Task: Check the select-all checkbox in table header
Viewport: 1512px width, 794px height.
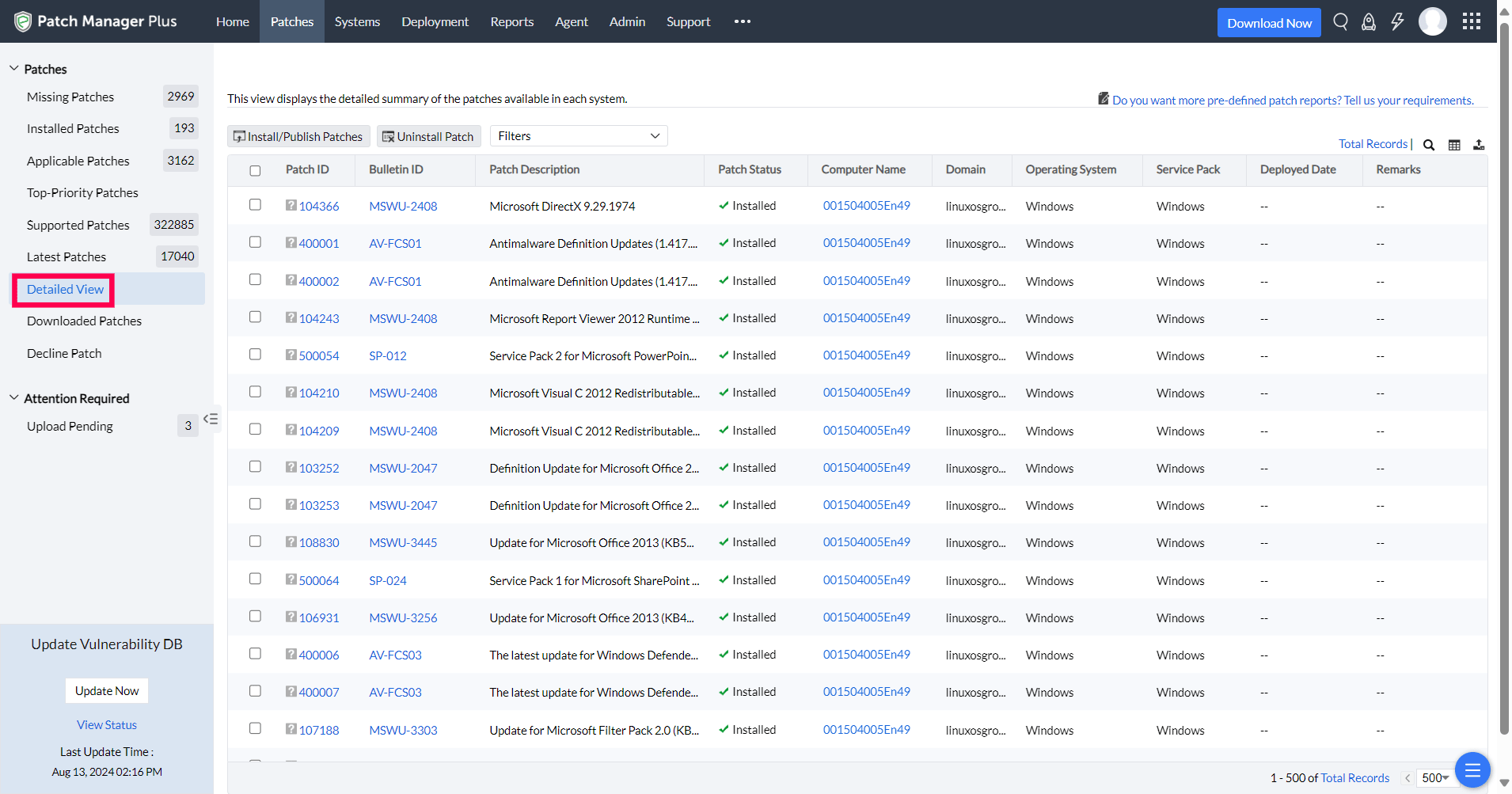Action: tap(255, 170)
